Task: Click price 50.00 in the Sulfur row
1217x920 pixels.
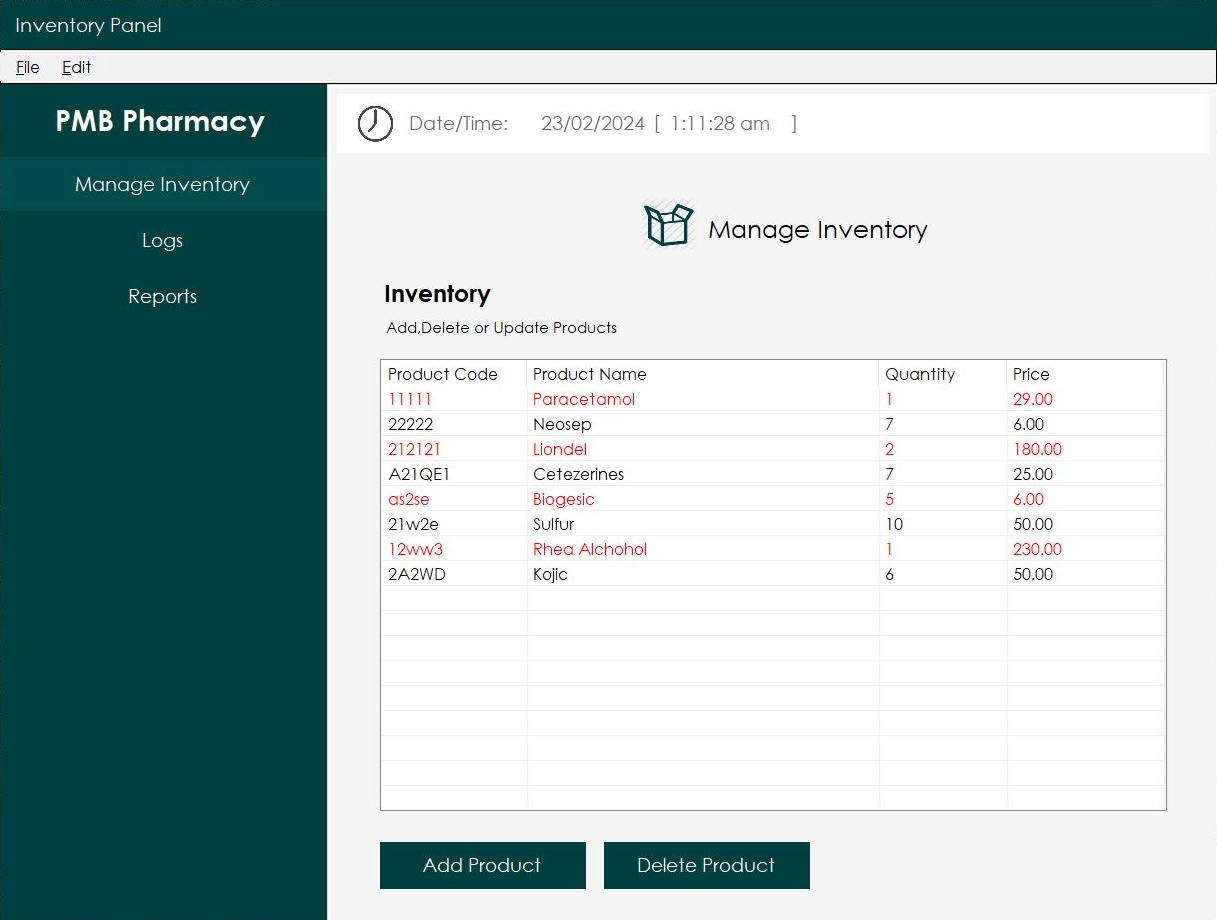Action: [x=1033, y=524]
